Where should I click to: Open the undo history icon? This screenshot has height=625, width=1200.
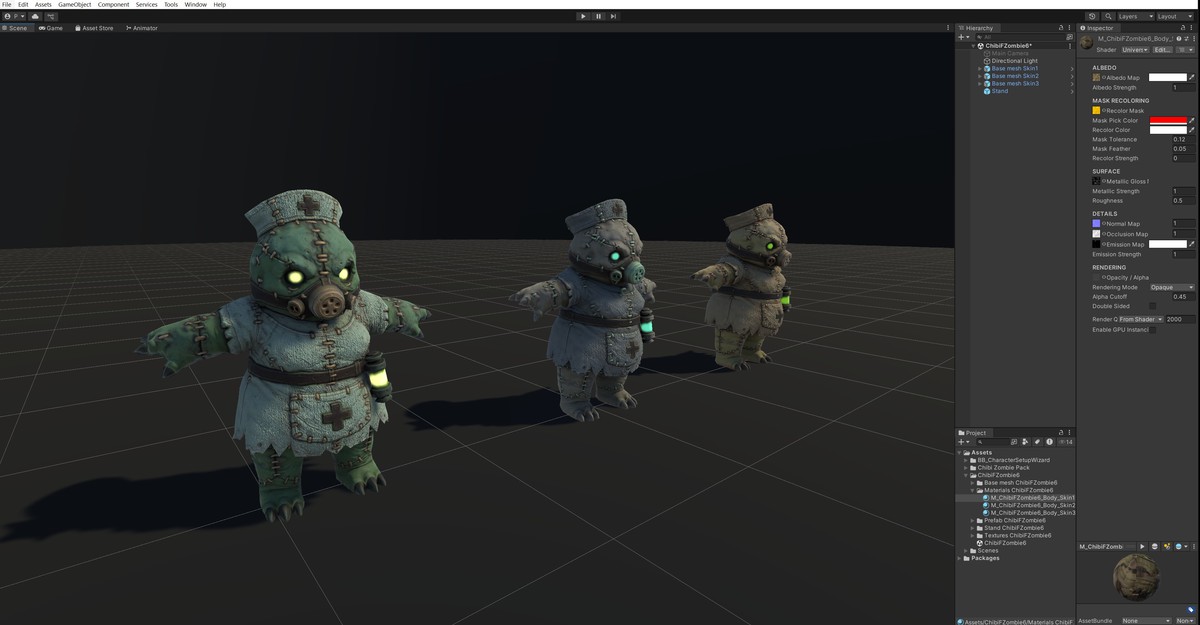tap(1092, 16)
